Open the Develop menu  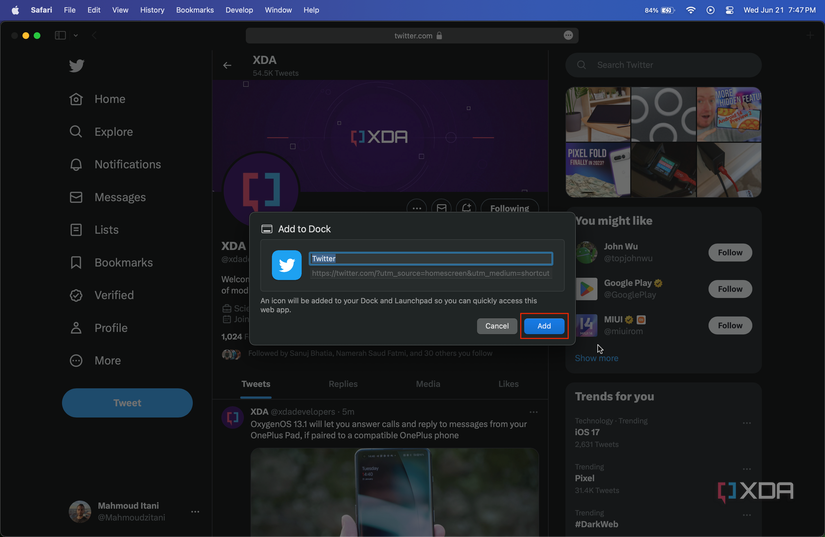pyautogui.click(x=239, y=10)
